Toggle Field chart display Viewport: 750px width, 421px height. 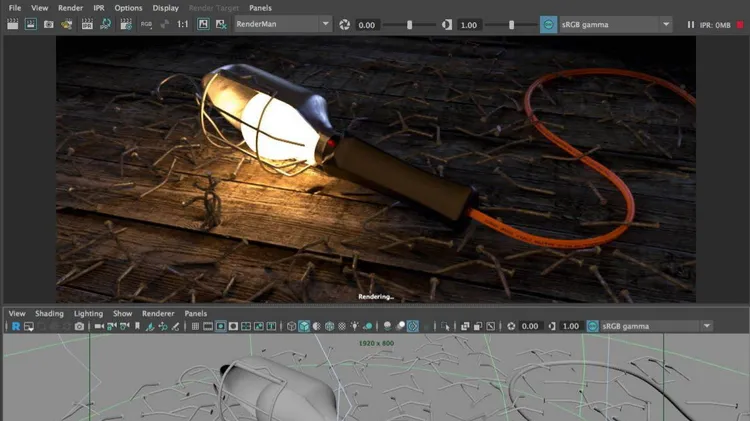pyautogui.click(x=246, y=326)
